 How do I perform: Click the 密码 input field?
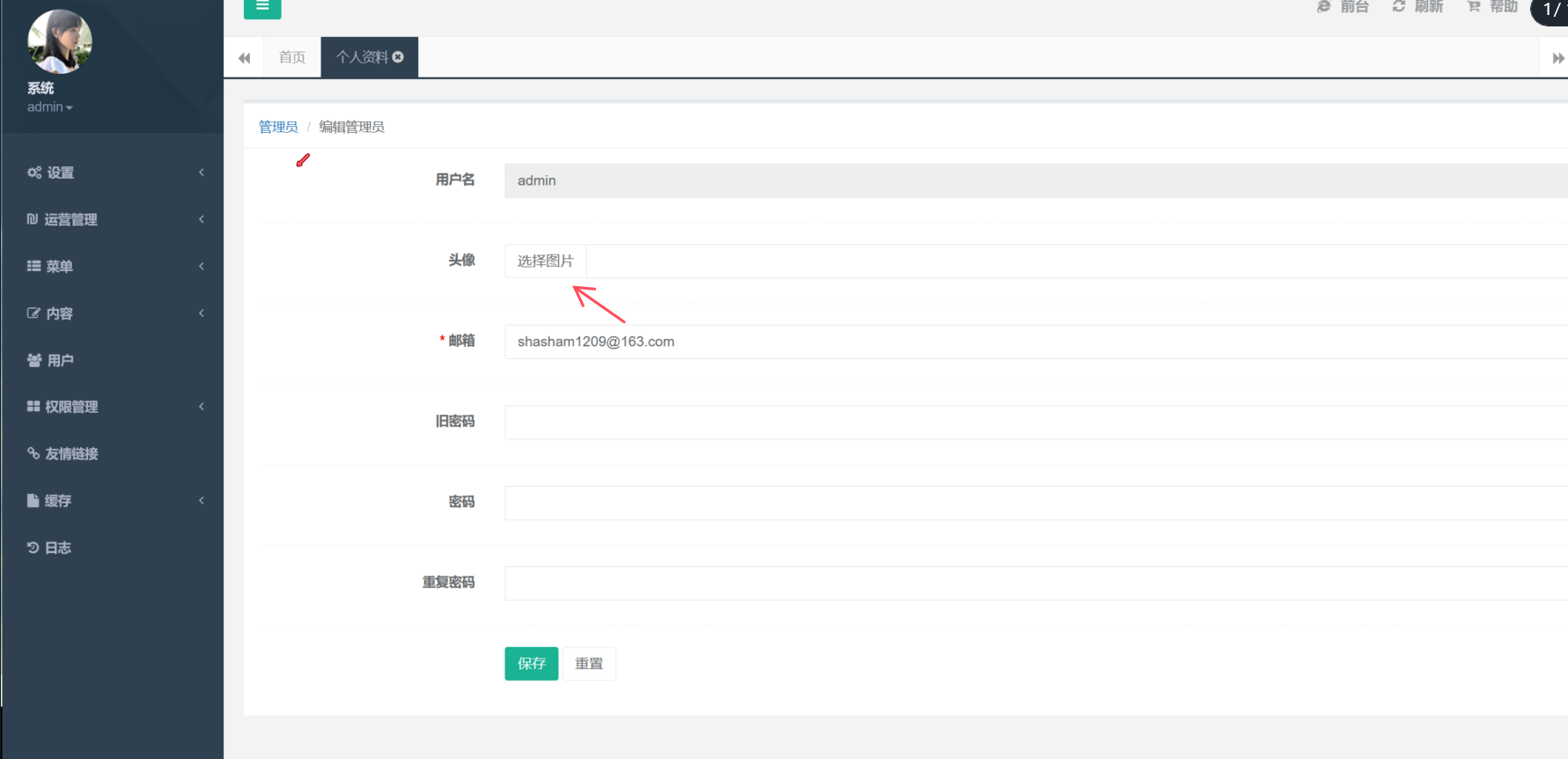click(x=1036, y=503)
